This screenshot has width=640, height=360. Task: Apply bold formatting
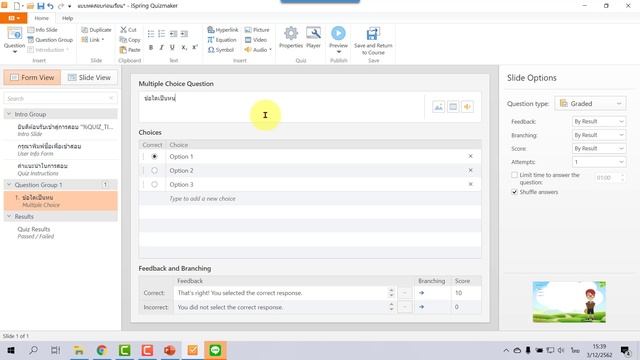click(x=151, y=48)
